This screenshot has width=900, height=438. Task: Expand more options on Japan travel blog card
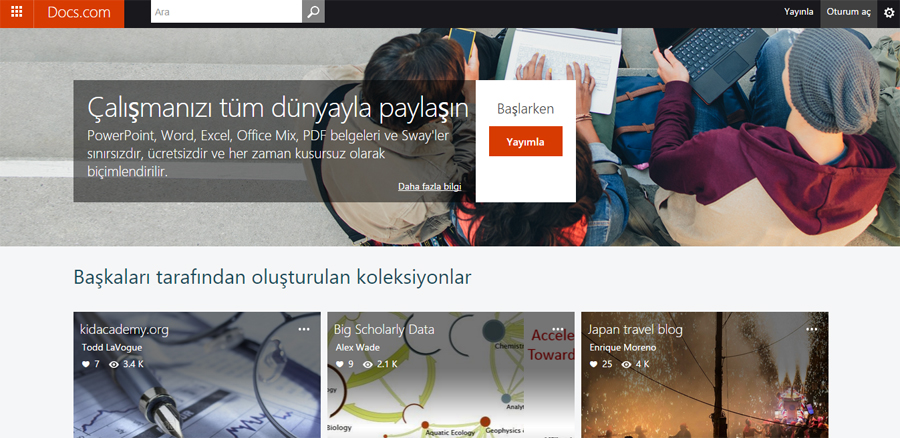(x=812, y=329)
